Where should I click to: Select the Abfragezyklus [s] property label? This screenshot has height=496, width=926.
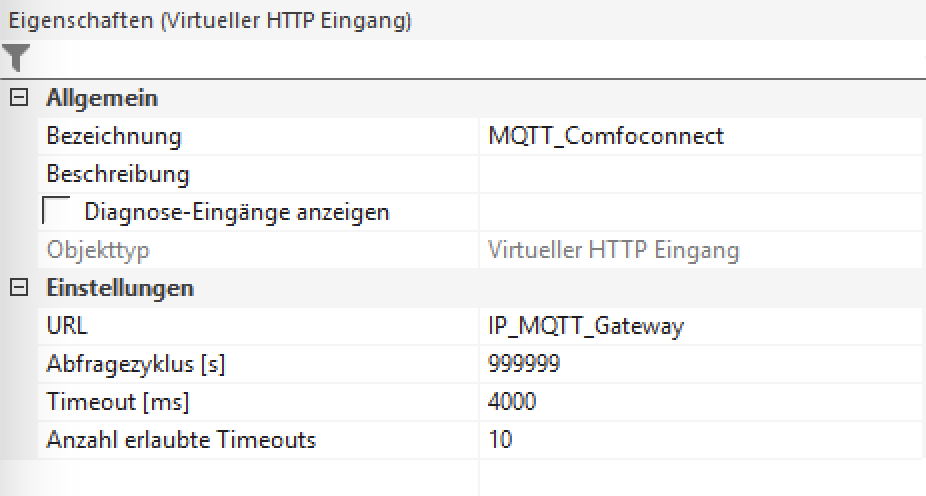[136, 364]
